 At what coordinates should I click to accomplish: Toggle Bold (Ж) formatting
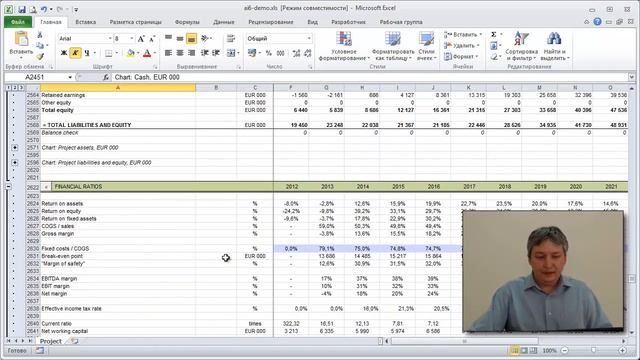tap(64, 53)
